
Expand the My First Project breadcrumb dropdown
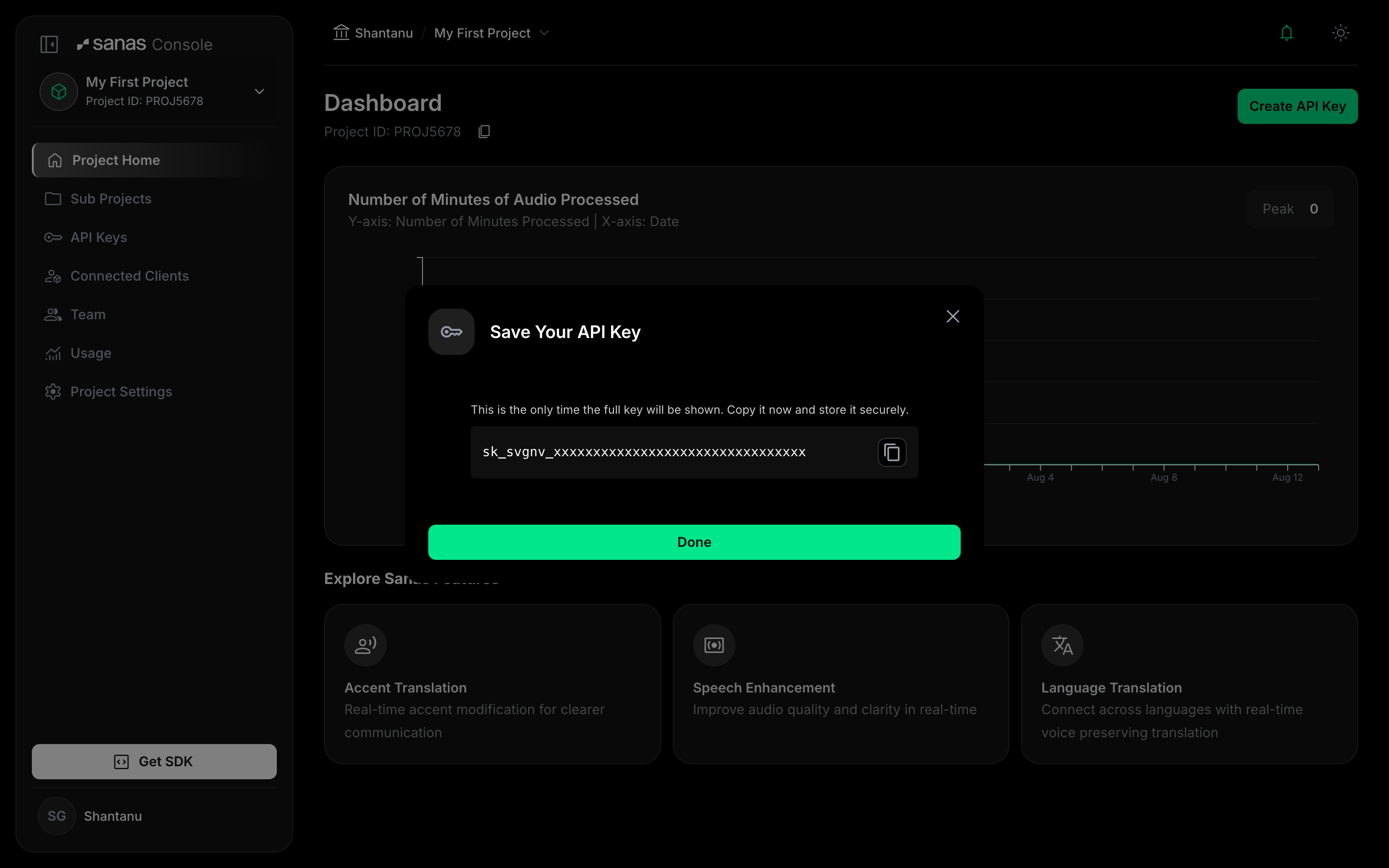click(x=544, y=33)
